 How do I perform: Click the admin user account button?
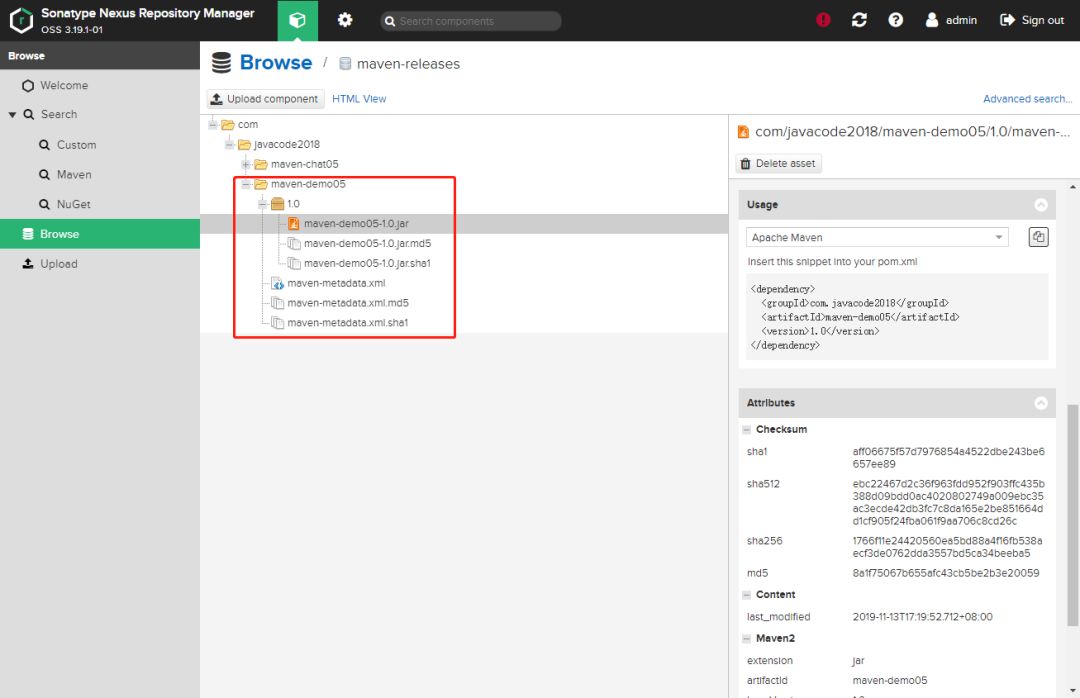point(951,20)
